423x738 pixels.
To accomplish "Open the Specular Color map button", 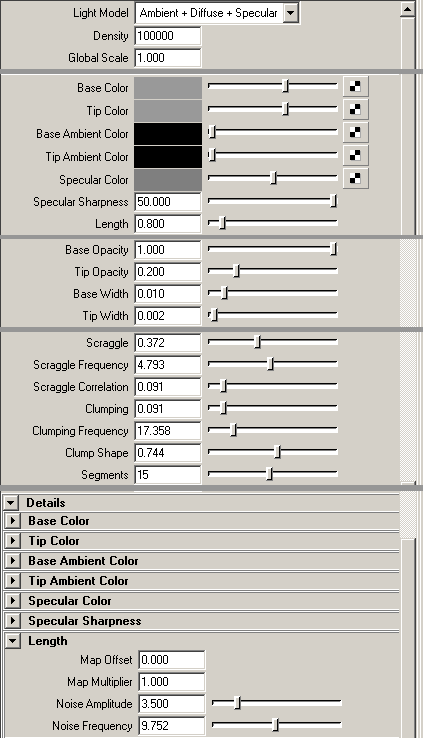I will point(356,178).
